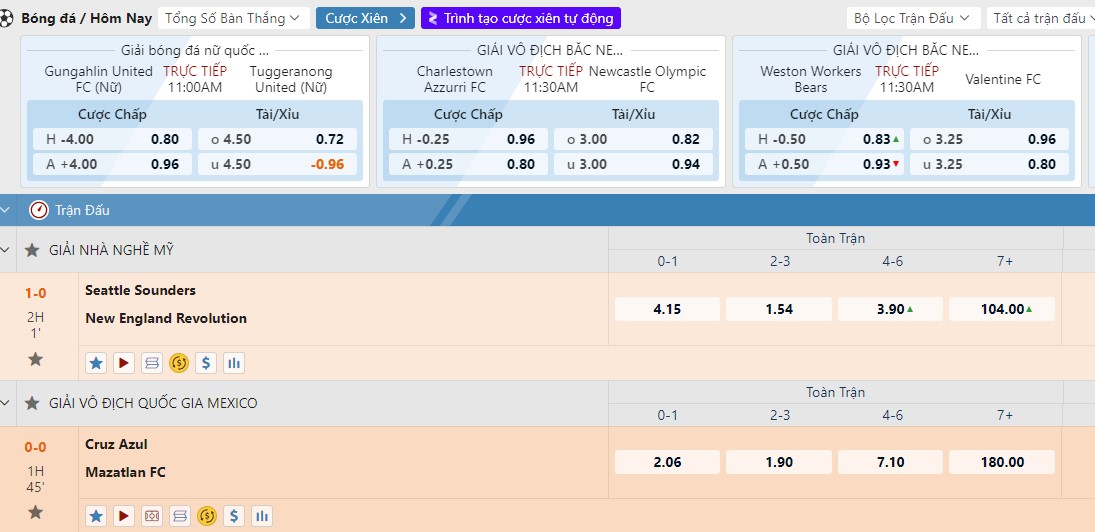Toggle favorite star for Giải Vô Địch Quốc Gia Mexico
The height and width of the screenshot is (532, 1095).
32,404
